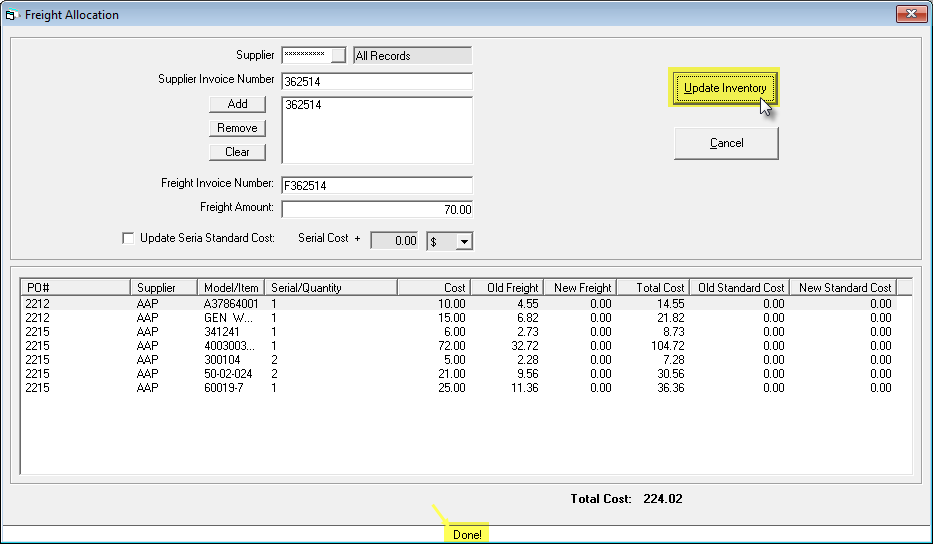Click the New Standard Cost column header
Image resolution: width=933 pixels, height=544 pixels.
843,287
